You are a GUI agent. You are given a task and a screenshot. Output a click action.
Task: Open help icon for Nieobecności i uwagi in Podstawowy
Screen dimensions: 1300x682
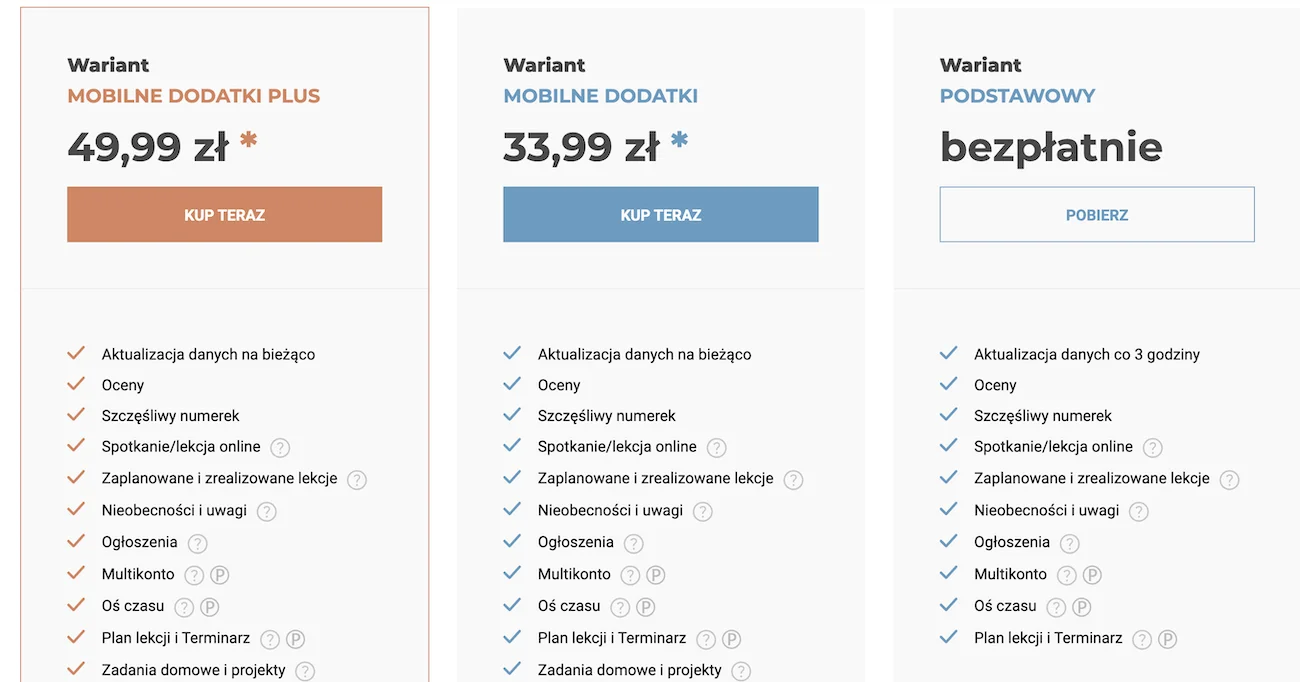(1139, 511)
